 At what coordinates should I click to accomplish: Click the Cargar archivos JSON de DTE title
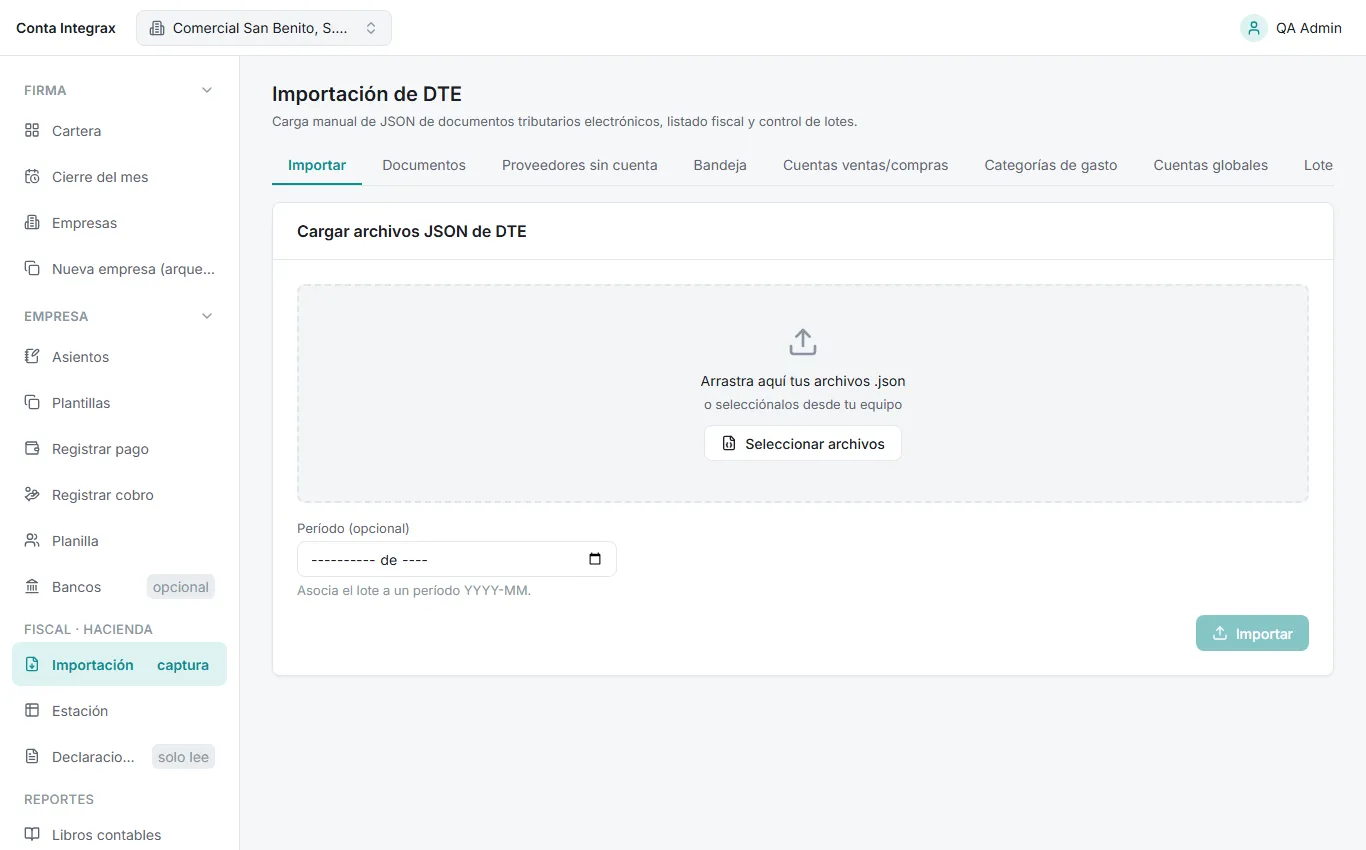[412, 231]
